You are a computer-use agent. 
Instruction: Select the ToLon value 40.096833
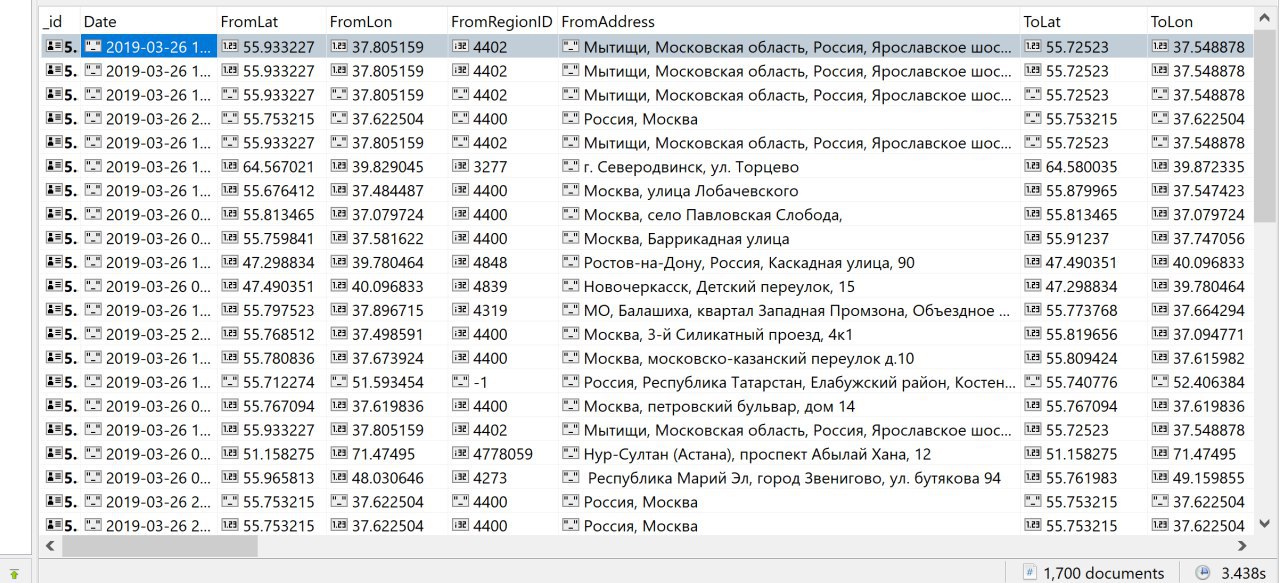1209,263
